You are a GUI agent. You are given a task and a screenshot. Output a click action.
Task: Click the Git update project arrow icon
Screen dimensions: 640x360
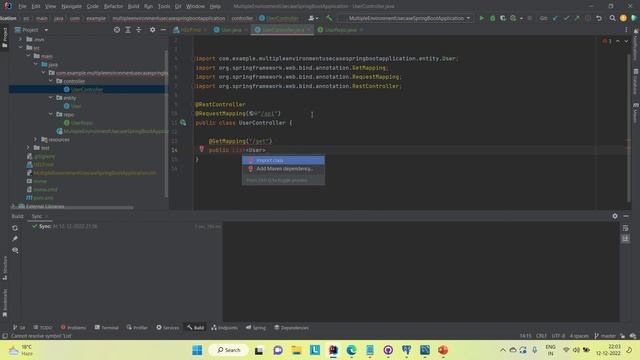point(555,18)
